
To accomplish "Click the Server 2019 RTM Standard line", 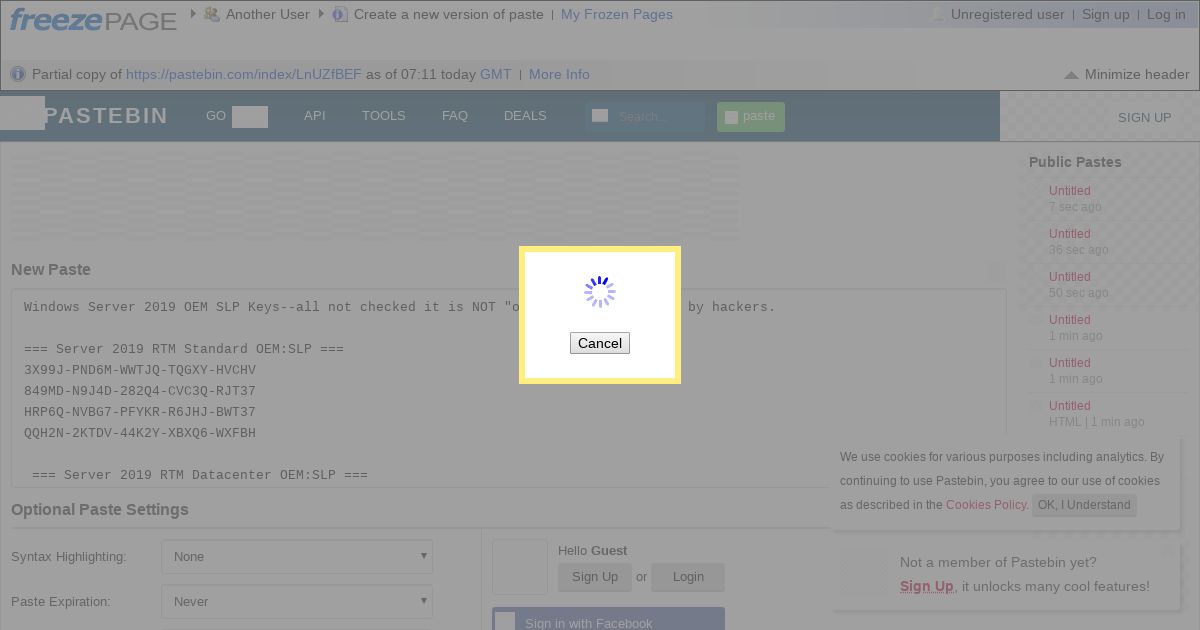I will tap(184, 349).
